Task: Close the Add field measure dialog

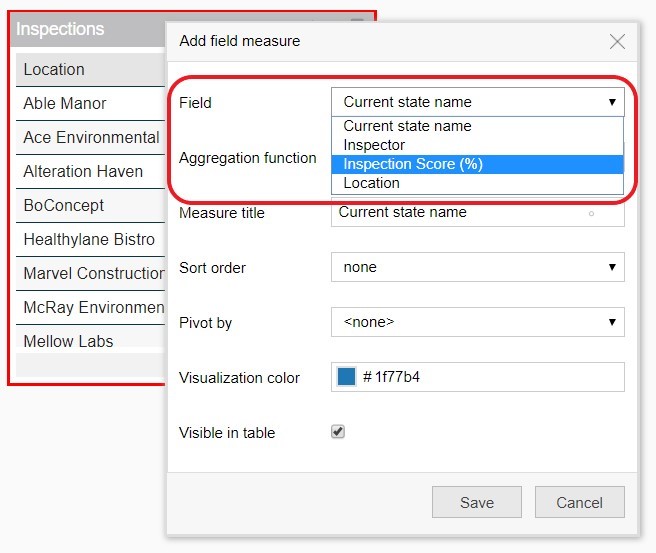Action: pyautogui.click(x=617, y=41)
